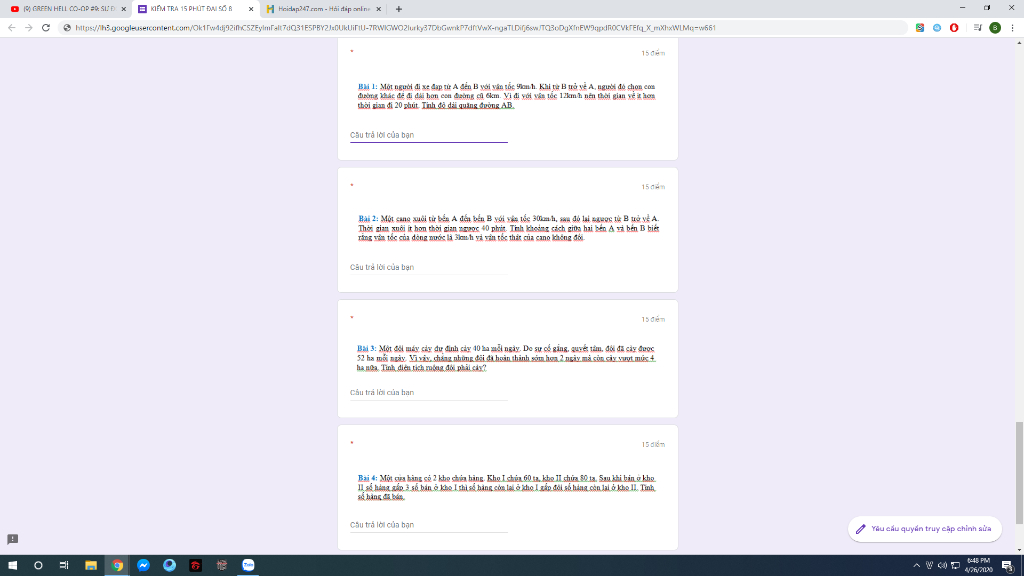Viewport: 1024px width, 576px height.
Task: Answer field under Bài 2
Action: [x=428, y=267]
